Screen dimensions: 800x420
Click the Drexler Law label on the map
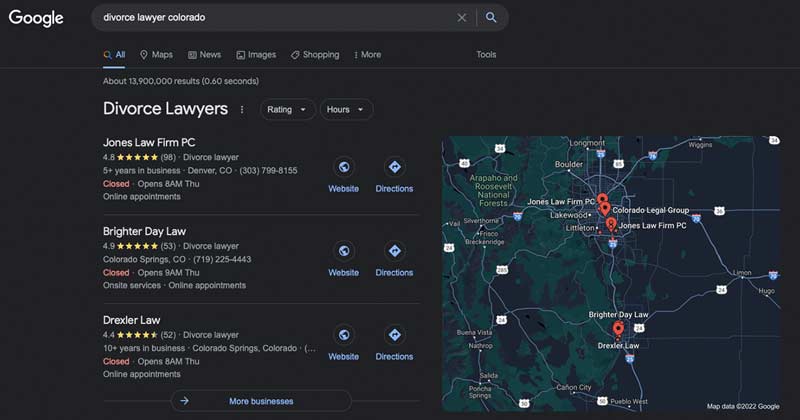[618, 345]
